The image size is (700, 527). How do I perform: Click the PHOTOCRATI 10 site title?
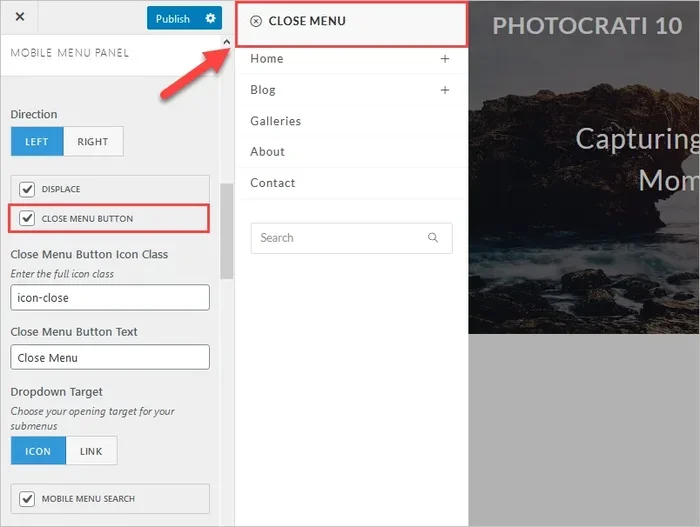pyautogui.click(x=587, y=25)
